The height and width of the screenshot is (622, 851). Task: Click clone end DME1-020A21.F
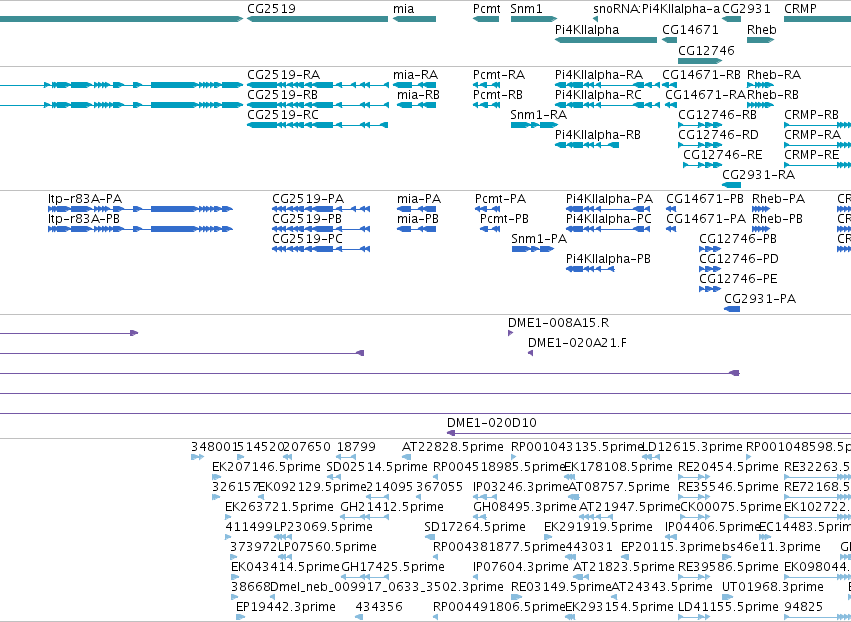point(530,353)
